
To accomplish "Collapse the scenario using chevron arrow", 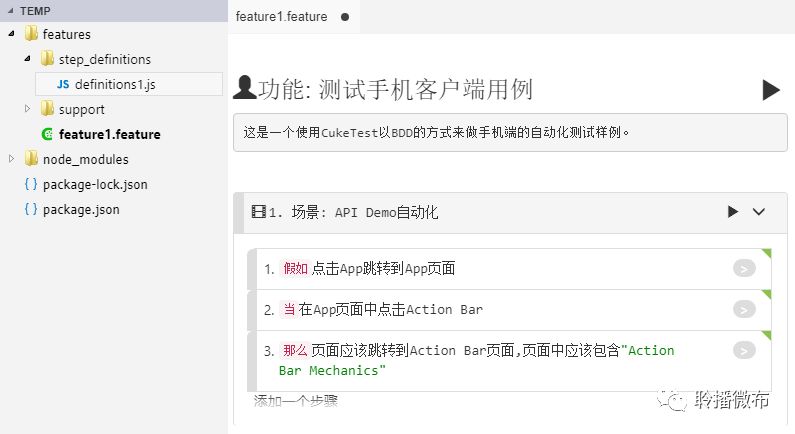I will coord(758,211).
